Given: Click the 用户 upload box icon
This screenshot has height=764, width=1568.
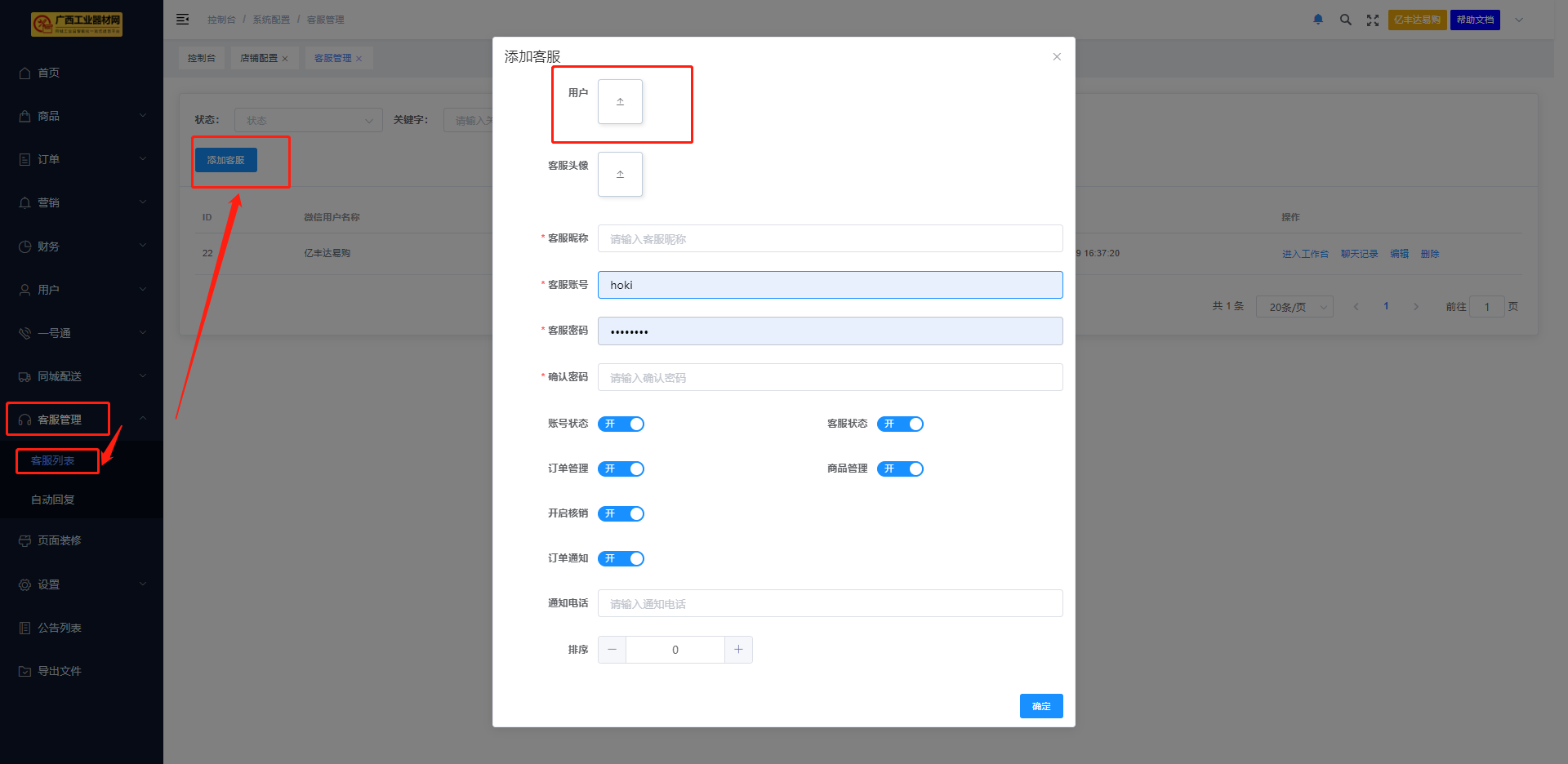Looking at the screenshot, I should coord(620,102).
